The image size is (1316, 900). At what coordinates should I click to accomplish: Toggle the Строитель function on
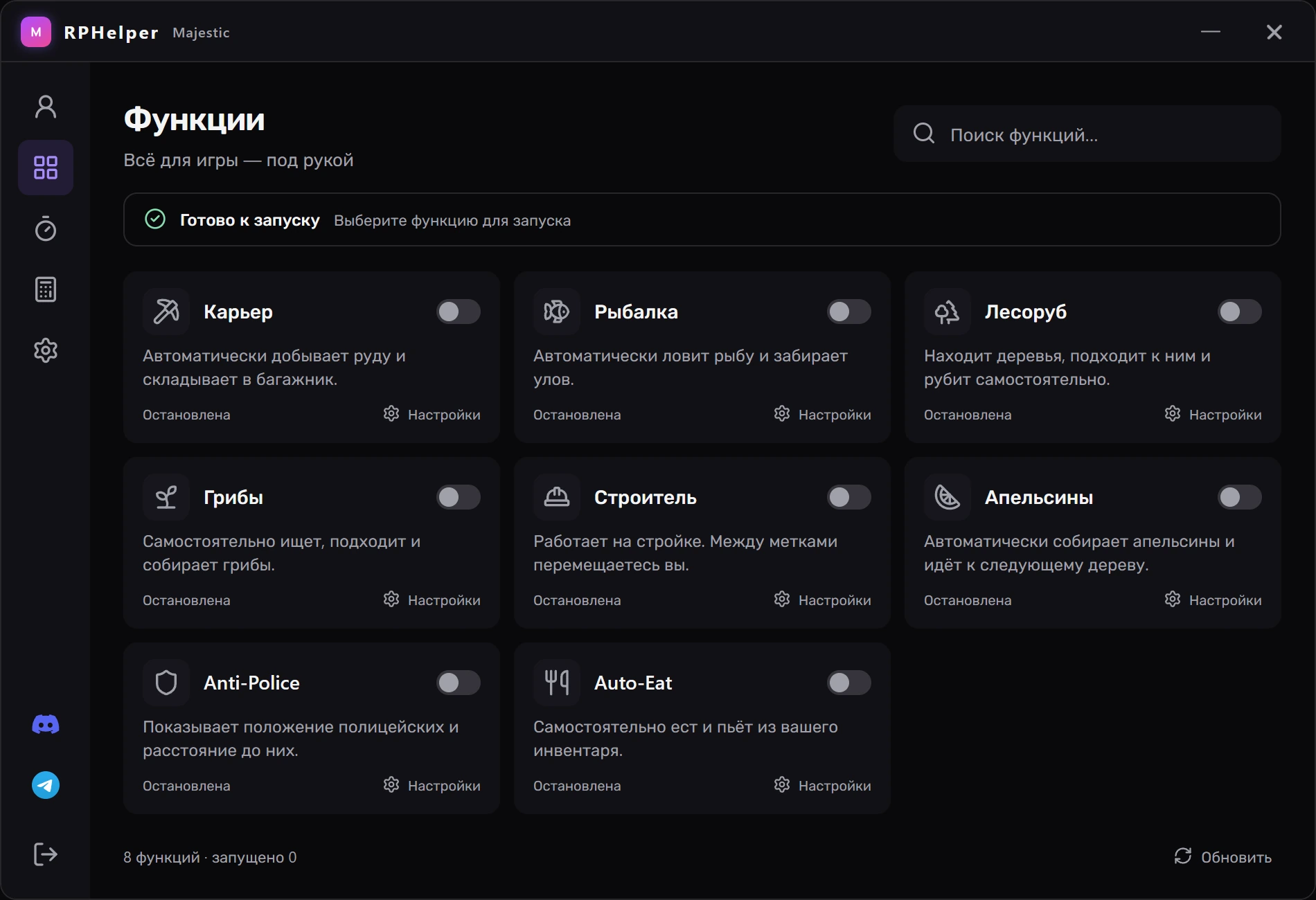pyautogui.click(x=848, y=497)
